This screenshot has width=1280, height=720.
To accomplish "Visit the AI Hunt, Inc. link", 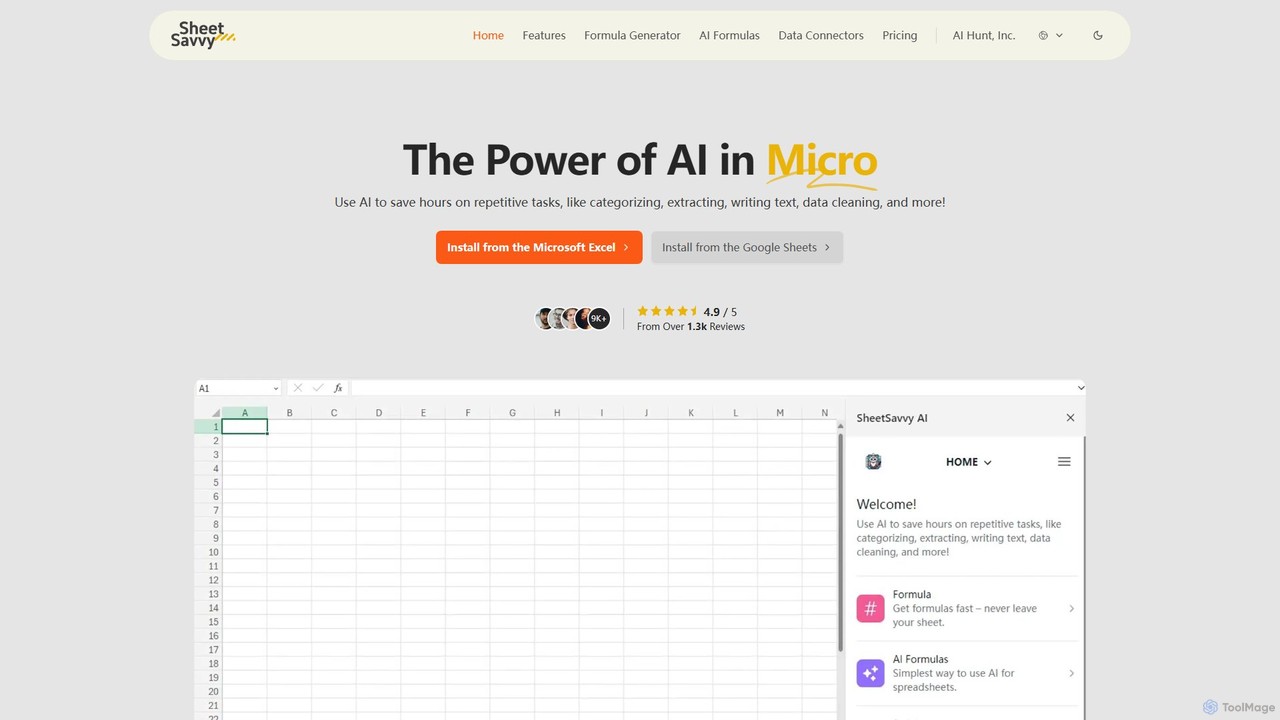I will [x=984, y=35].
